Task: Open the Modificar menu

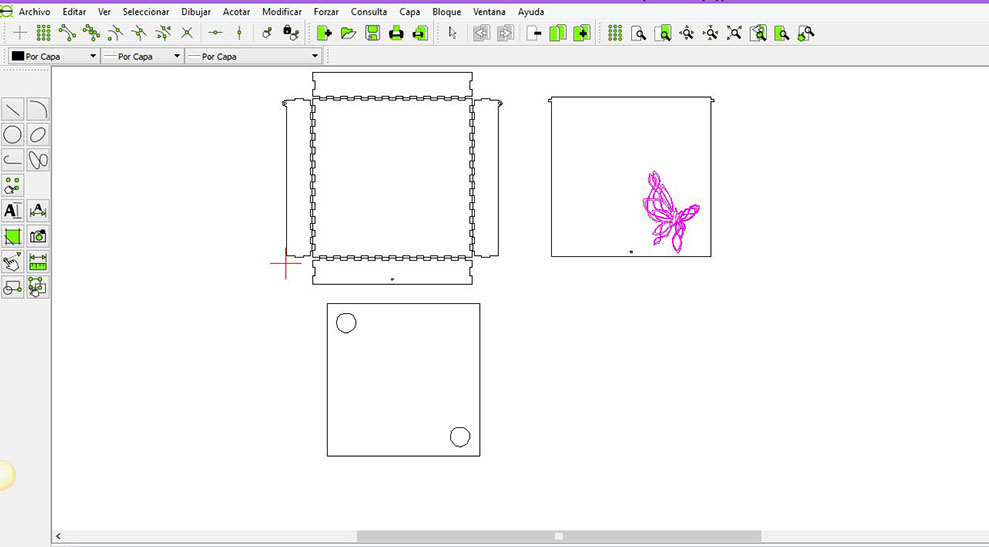Action: 281,11
